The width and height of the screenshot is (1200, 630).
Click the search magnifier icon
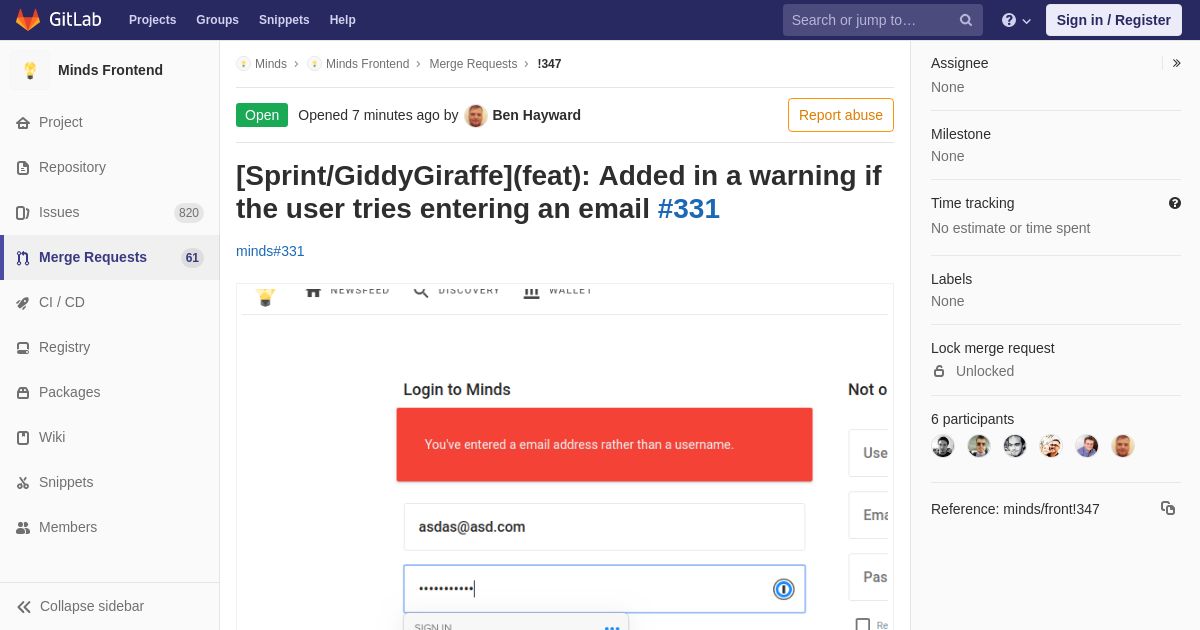click(x=966, y=20)
